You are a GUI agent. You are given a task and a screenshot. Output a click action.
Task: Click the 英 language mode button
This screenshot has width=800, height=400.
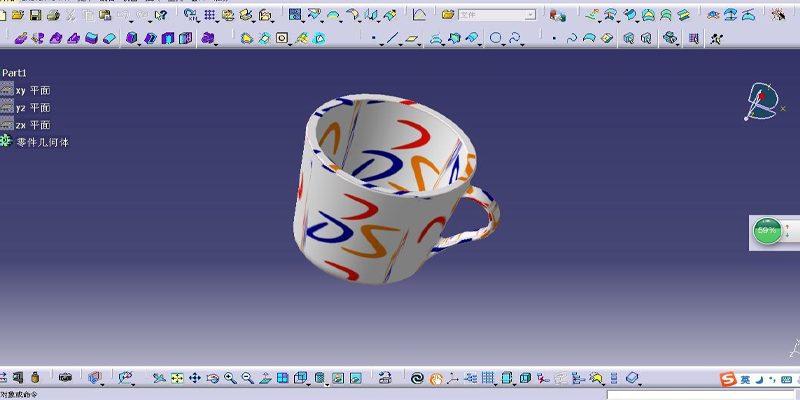click(748, 379)
